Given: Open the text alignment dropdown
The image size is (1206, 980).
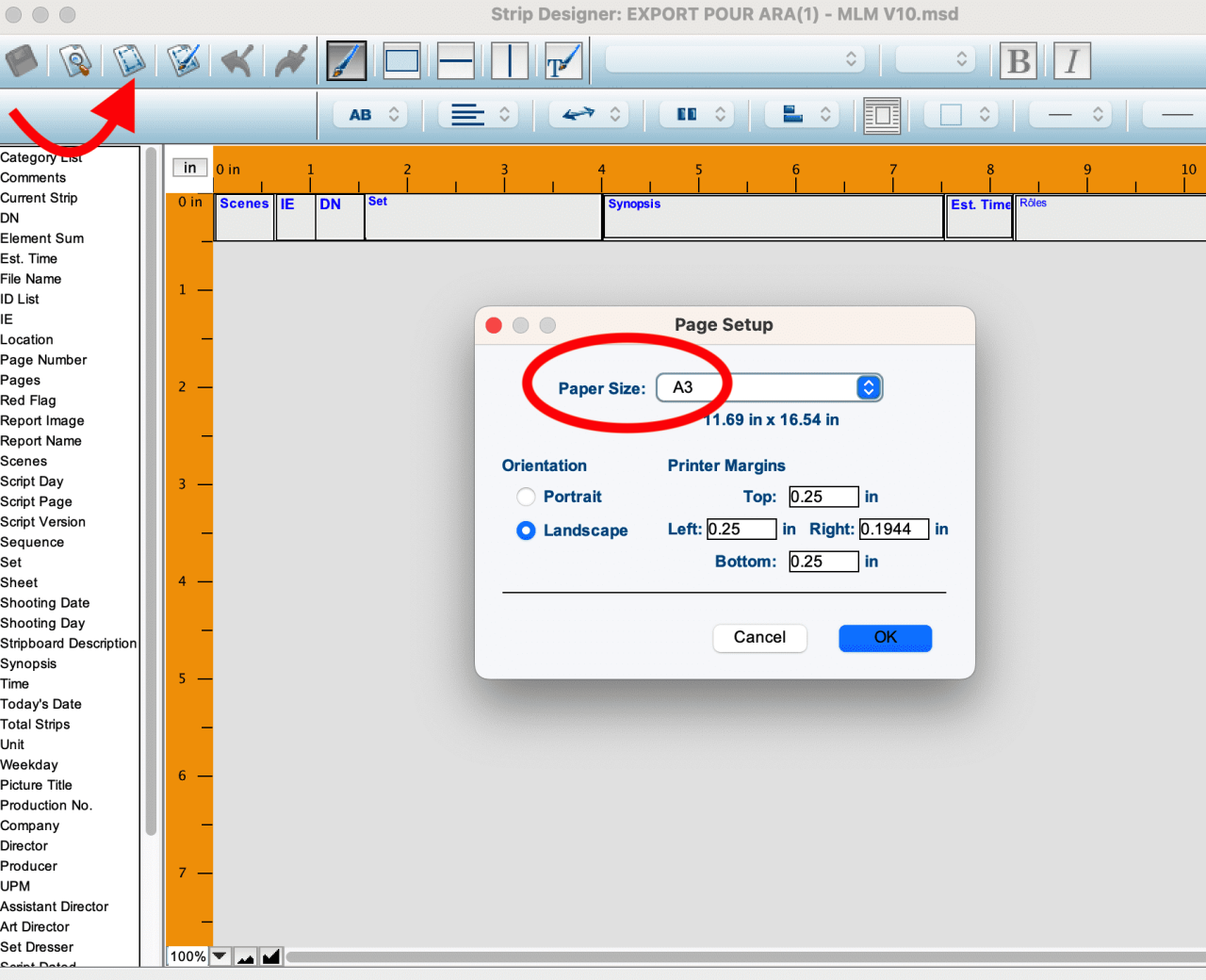Looking at the screenshot, I should tap(481, 115).
